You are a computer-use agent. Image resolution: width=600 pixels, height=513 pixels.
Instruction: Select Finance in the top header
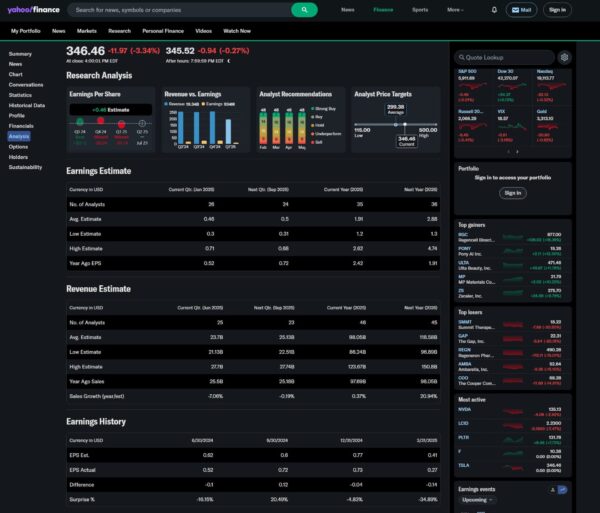[x=383, y=10]
